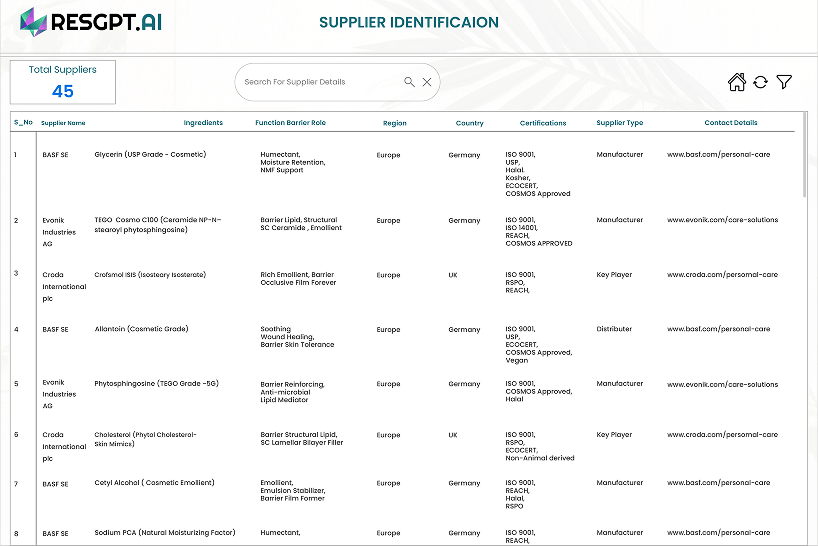Screen dimensions: 818x546
Task: Click Rich Emollient, Barrier Occlusive cell
Action: tap(298, 278)
